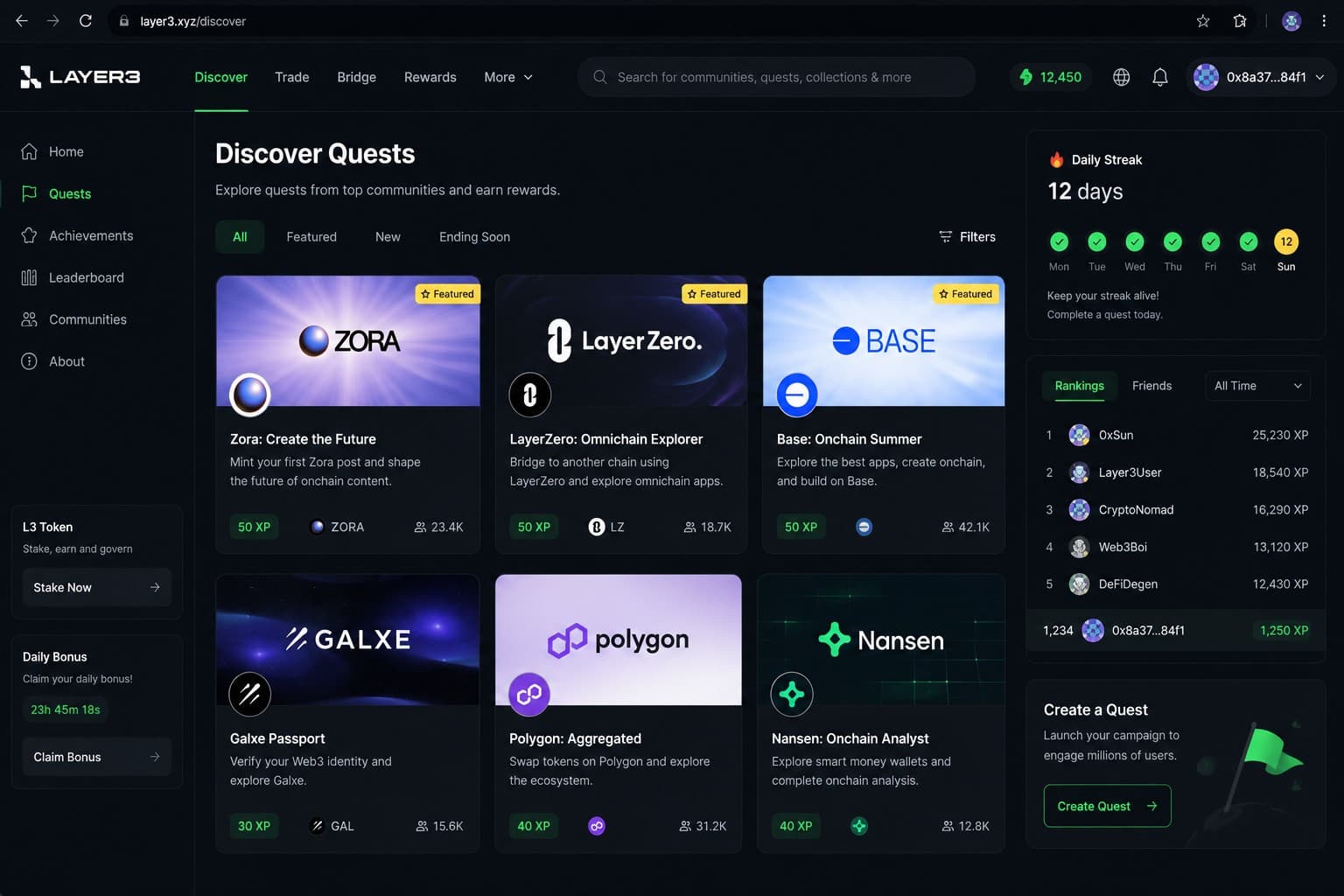The image size is (1344, 896).
Task: Click the Polygon round avatar on card
Action: 529,694
